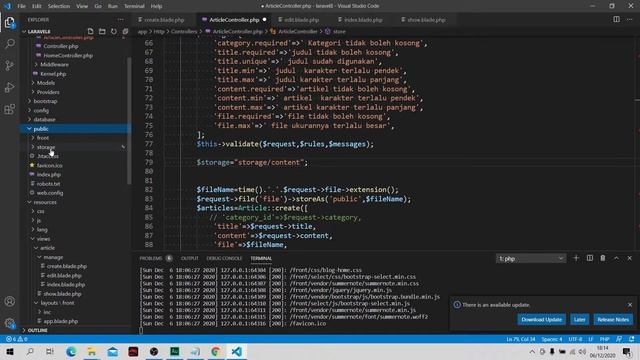
Task: Open the Accounts menu icon
Action: point(9,301)
